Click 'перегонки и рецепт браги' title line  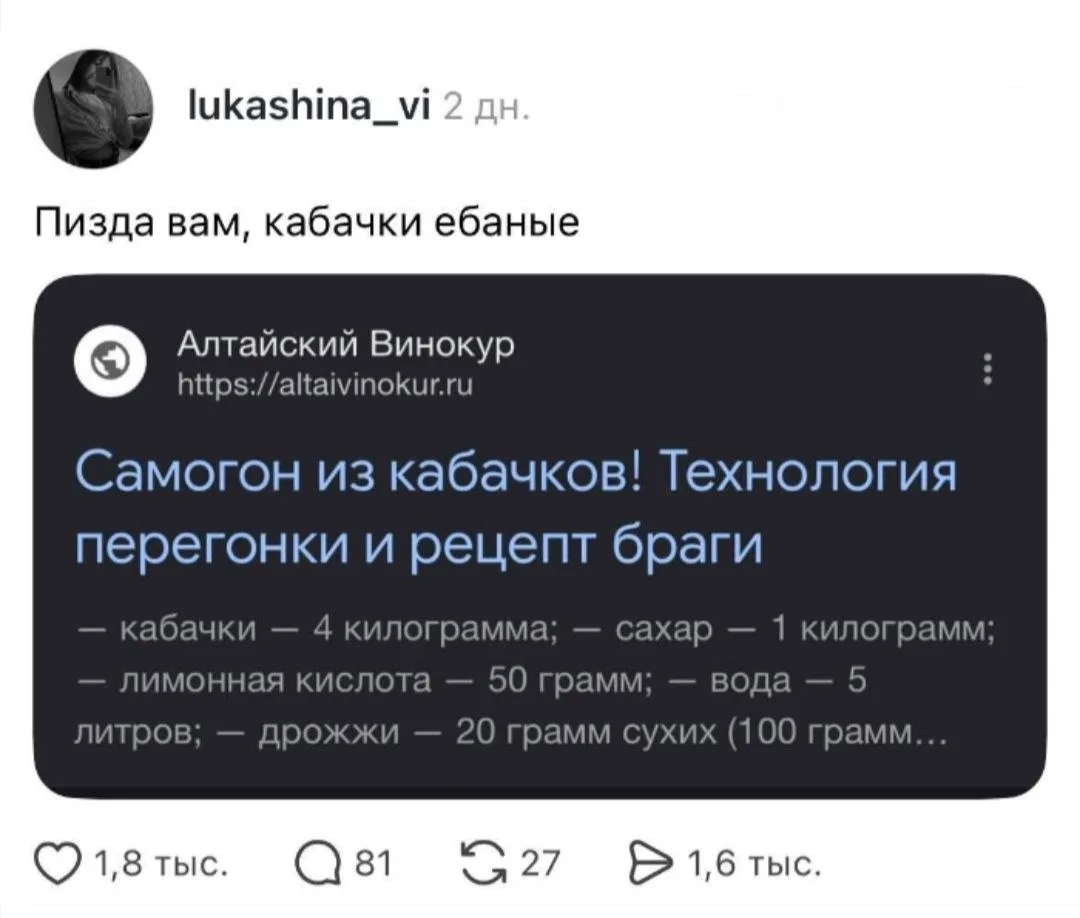[x=419, y=545]
